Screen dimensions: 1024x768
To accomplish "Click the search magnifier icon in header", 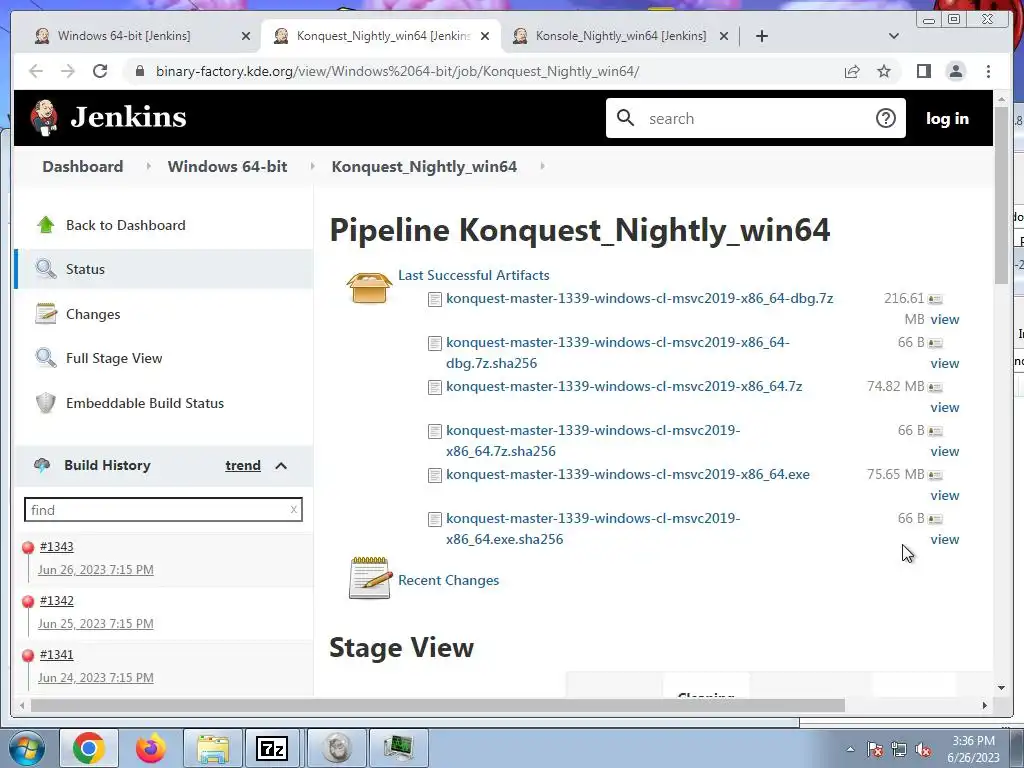I will tap(626, 118).
